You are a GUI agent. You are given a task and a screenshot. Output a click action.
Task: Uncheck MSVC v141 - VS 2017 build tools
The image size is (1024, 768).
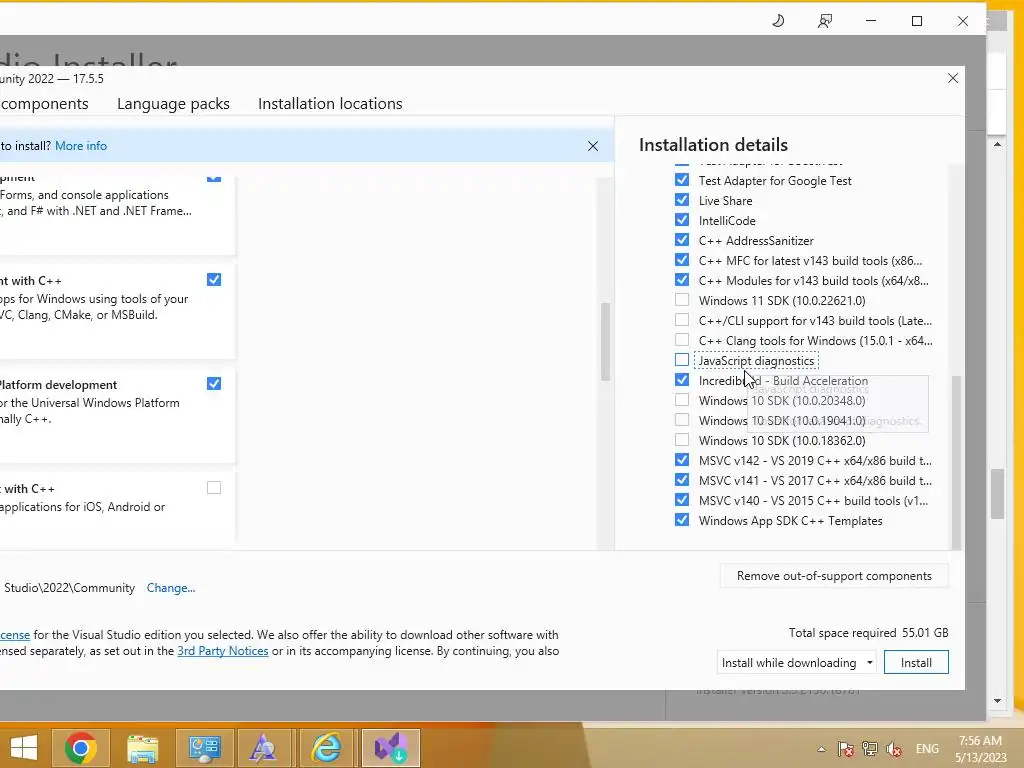[x=682, y=479]
